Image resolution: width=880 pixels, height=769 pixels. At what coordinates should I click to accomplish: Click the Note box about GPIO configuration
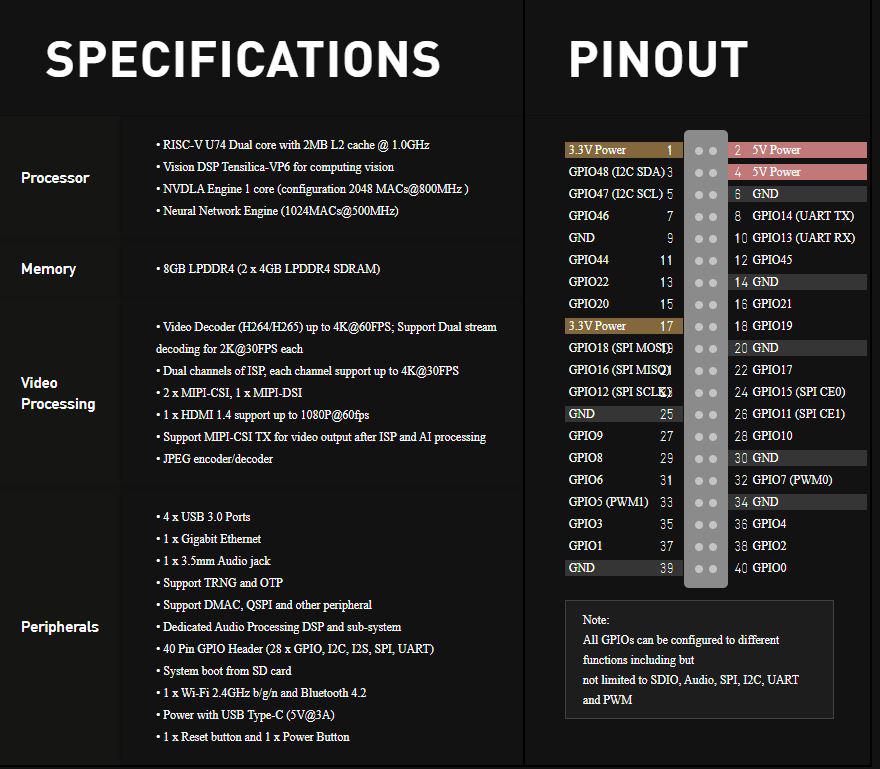point(699,659)
